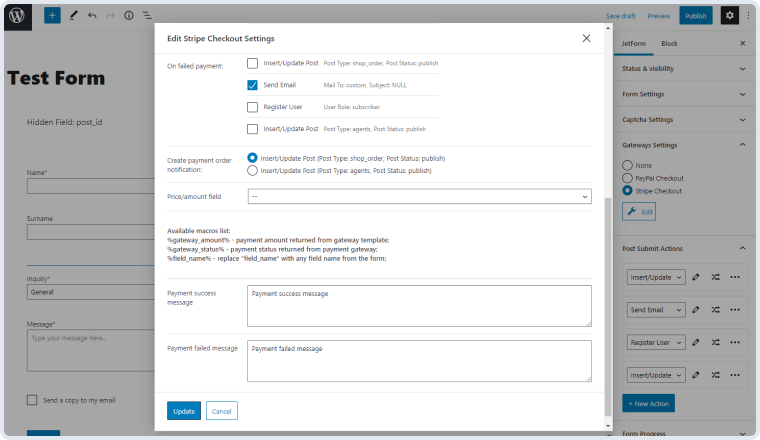The height and width of the screenshot is (440, 760).
Task: Focus Payment failed message textarea
Action: click(419, 361)
